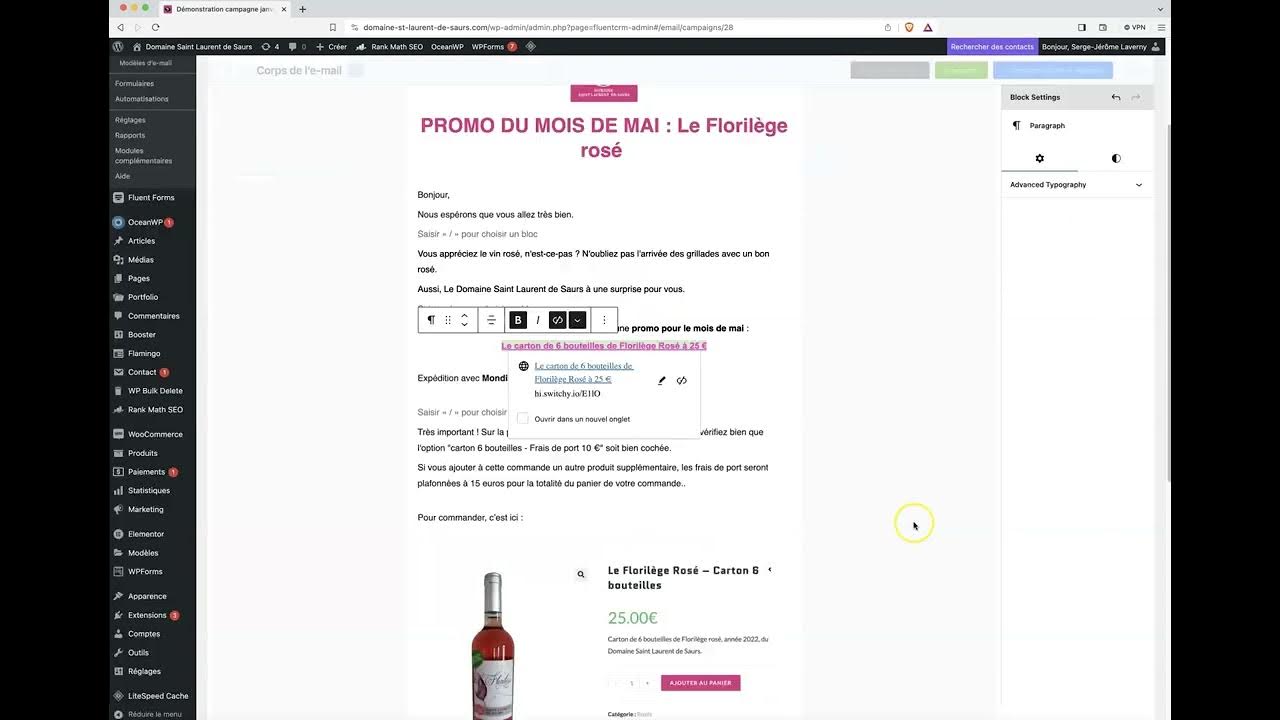Open text alignment options
Image resolution: width=1280 pixels, height=720 pixels.
coord(491,320)
